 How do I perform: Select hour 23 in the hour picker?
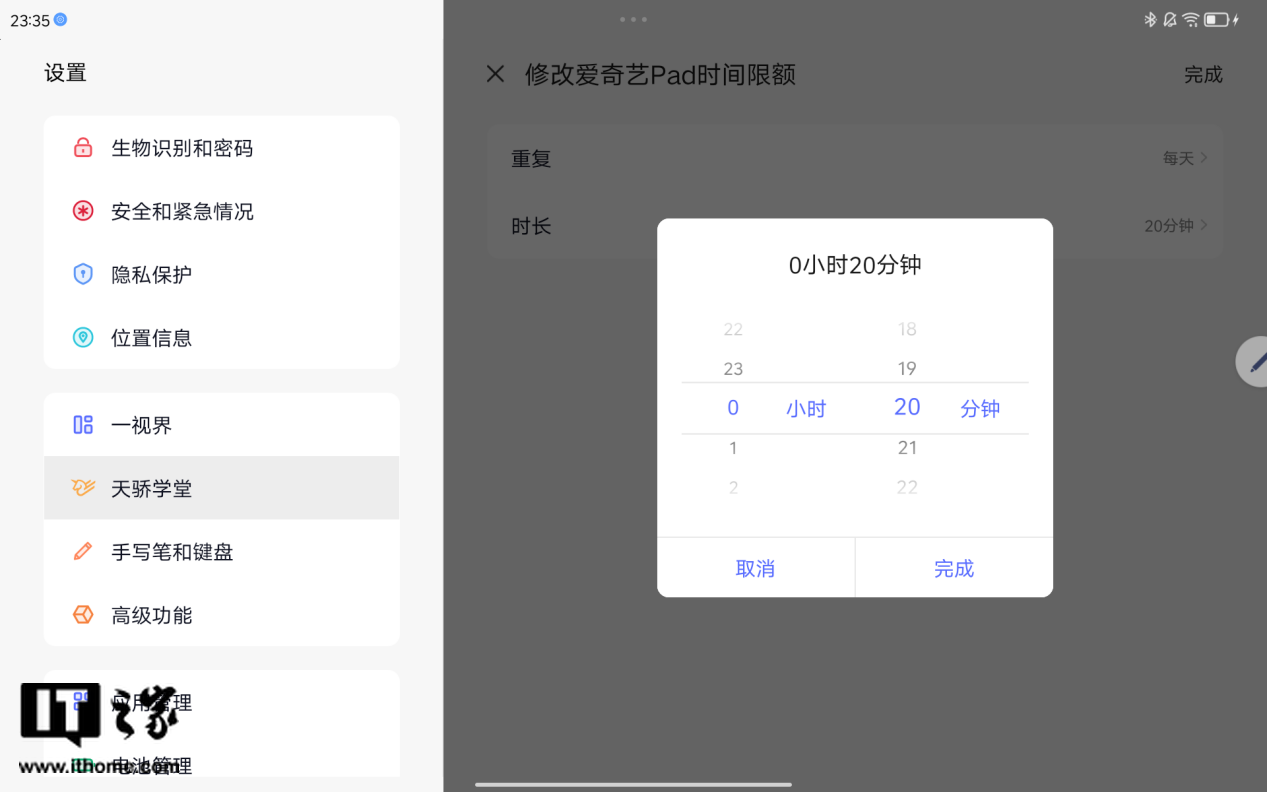point(733,369)
